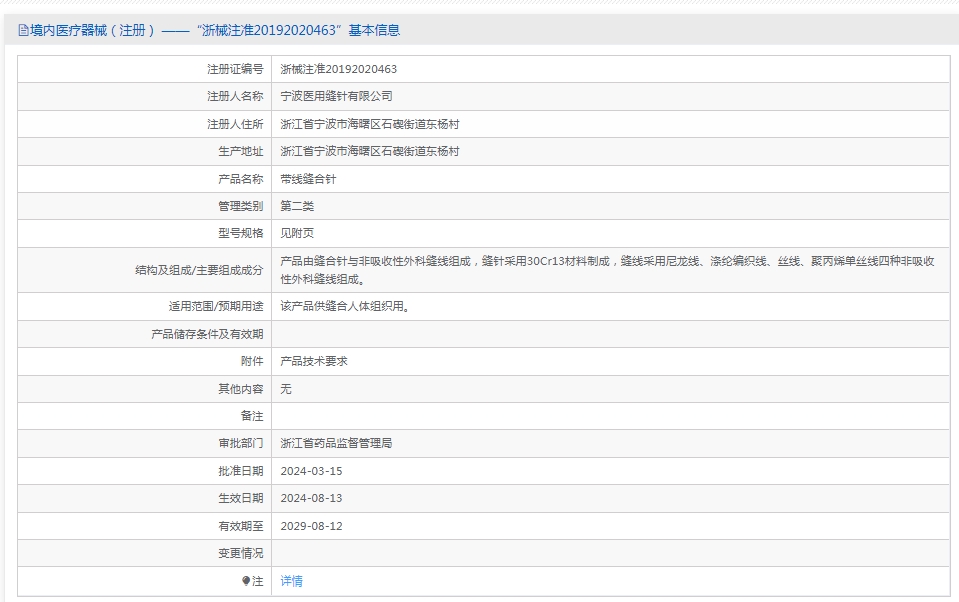Click the 其他内容 row label
Screen dimensions: 959x602
point(240,389)
